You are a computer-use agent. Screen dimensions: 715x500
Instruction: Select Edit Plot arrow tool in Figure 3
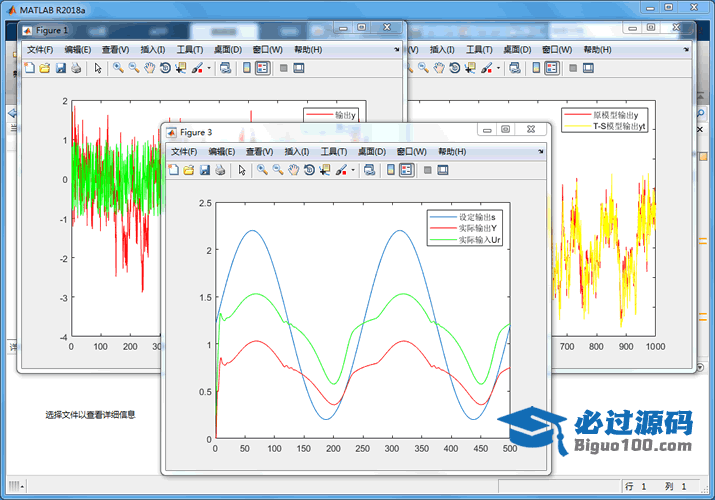point(242,170)
